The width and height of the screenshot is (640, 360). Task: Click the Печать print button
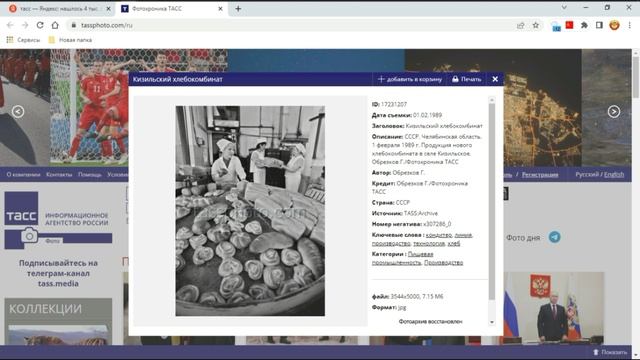[467, 79]
